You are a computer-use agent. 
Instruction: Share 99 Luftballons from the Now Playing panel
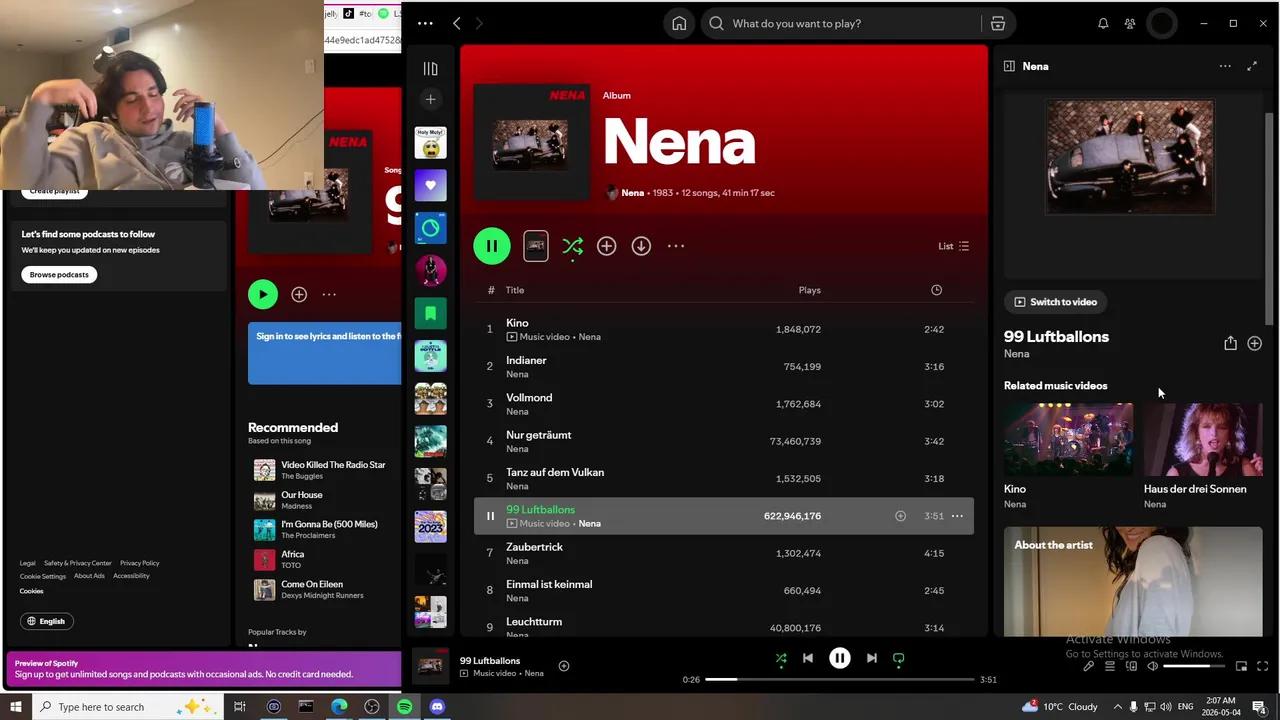1230,343
